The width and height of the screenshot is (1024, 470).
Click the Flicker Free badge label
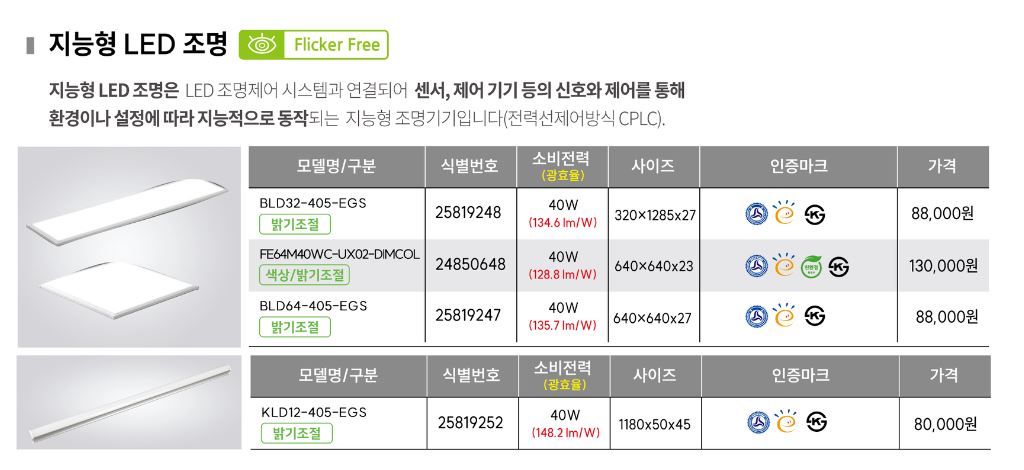pyautogui.click(x=335, y=45)
